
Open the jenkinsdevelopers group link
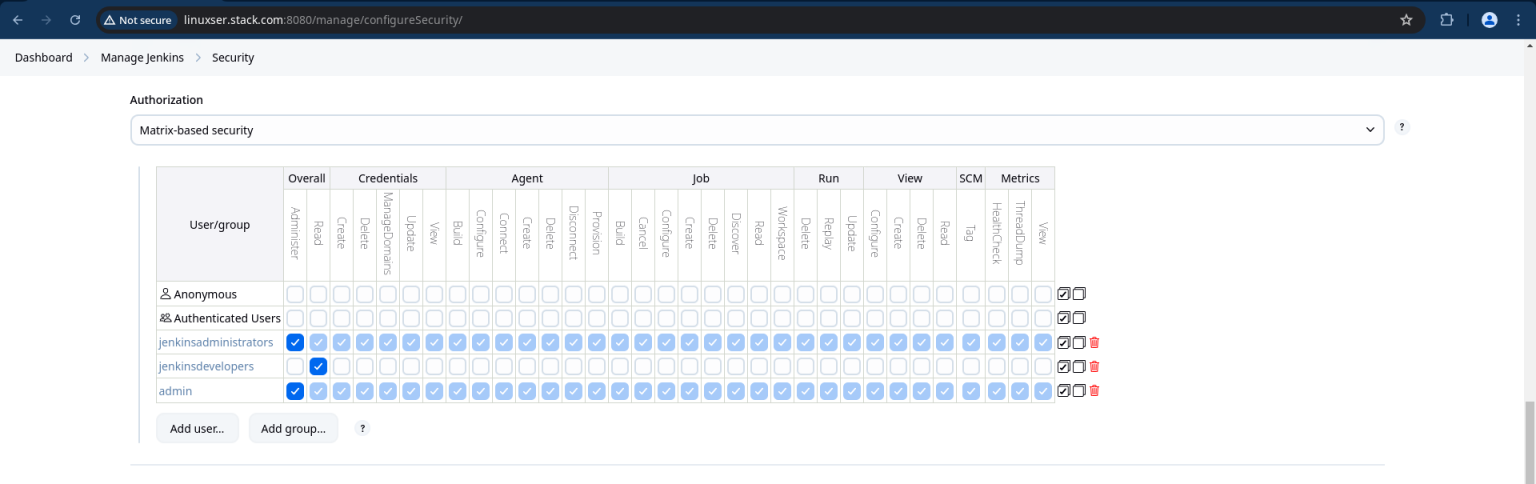tap(206, 367)
